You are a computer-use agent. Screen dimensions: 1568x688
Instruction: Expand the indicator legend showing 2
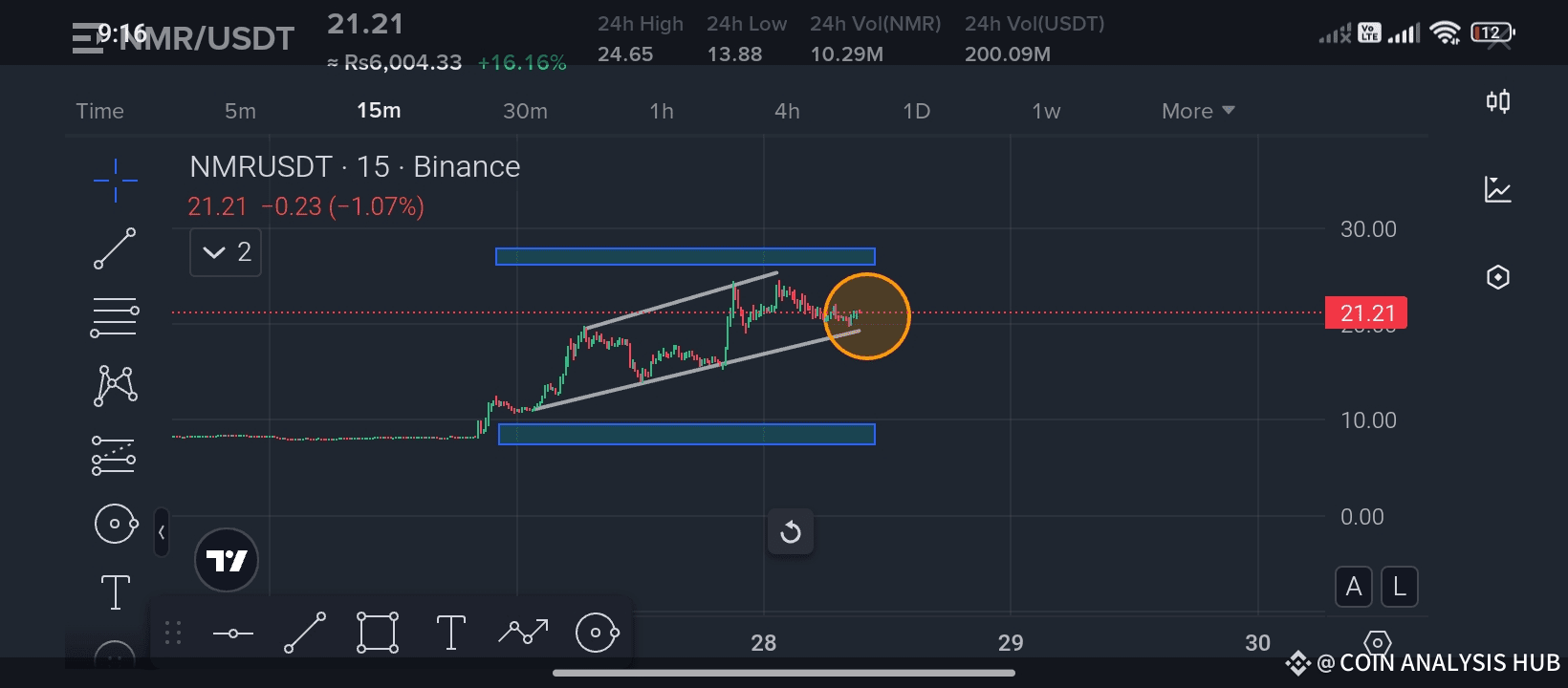226,252
